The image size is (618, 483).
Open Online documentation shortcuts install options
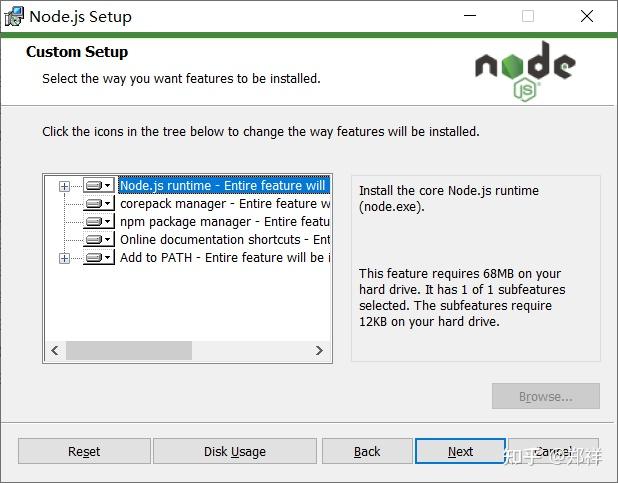(x=98, y=240)
